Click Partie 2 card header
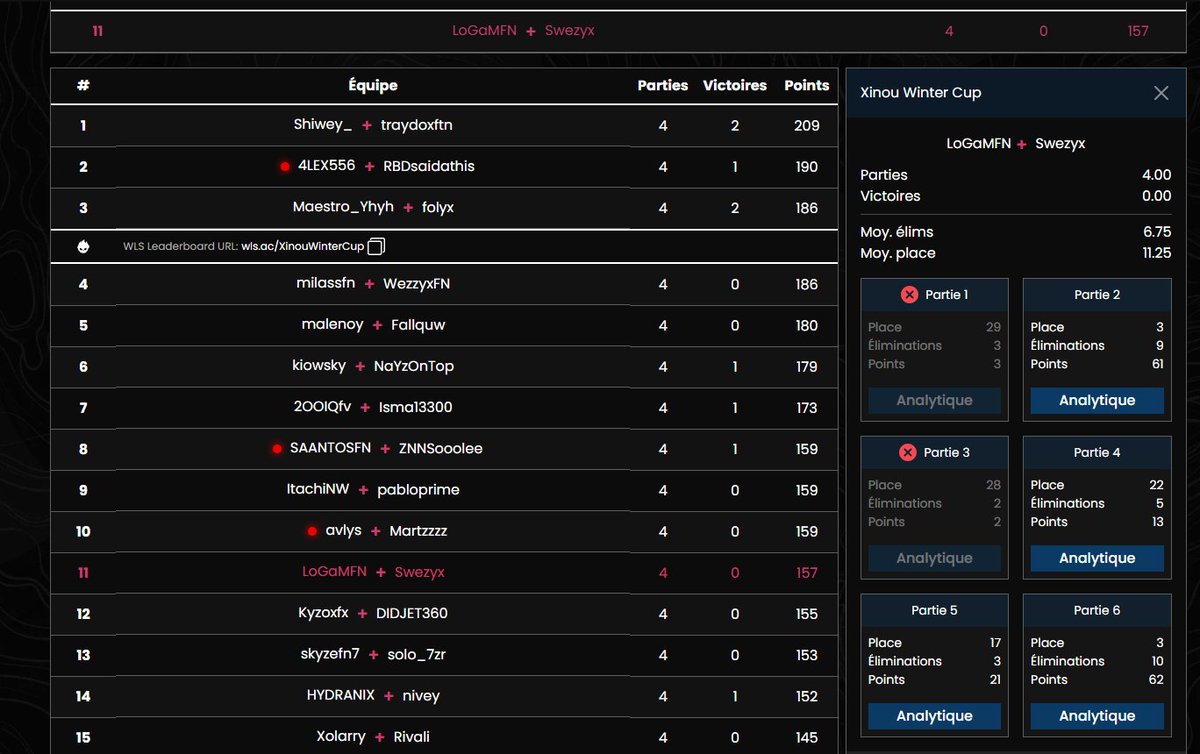This screenshot has width=1200, height=754. click(x=1097, y=295)
